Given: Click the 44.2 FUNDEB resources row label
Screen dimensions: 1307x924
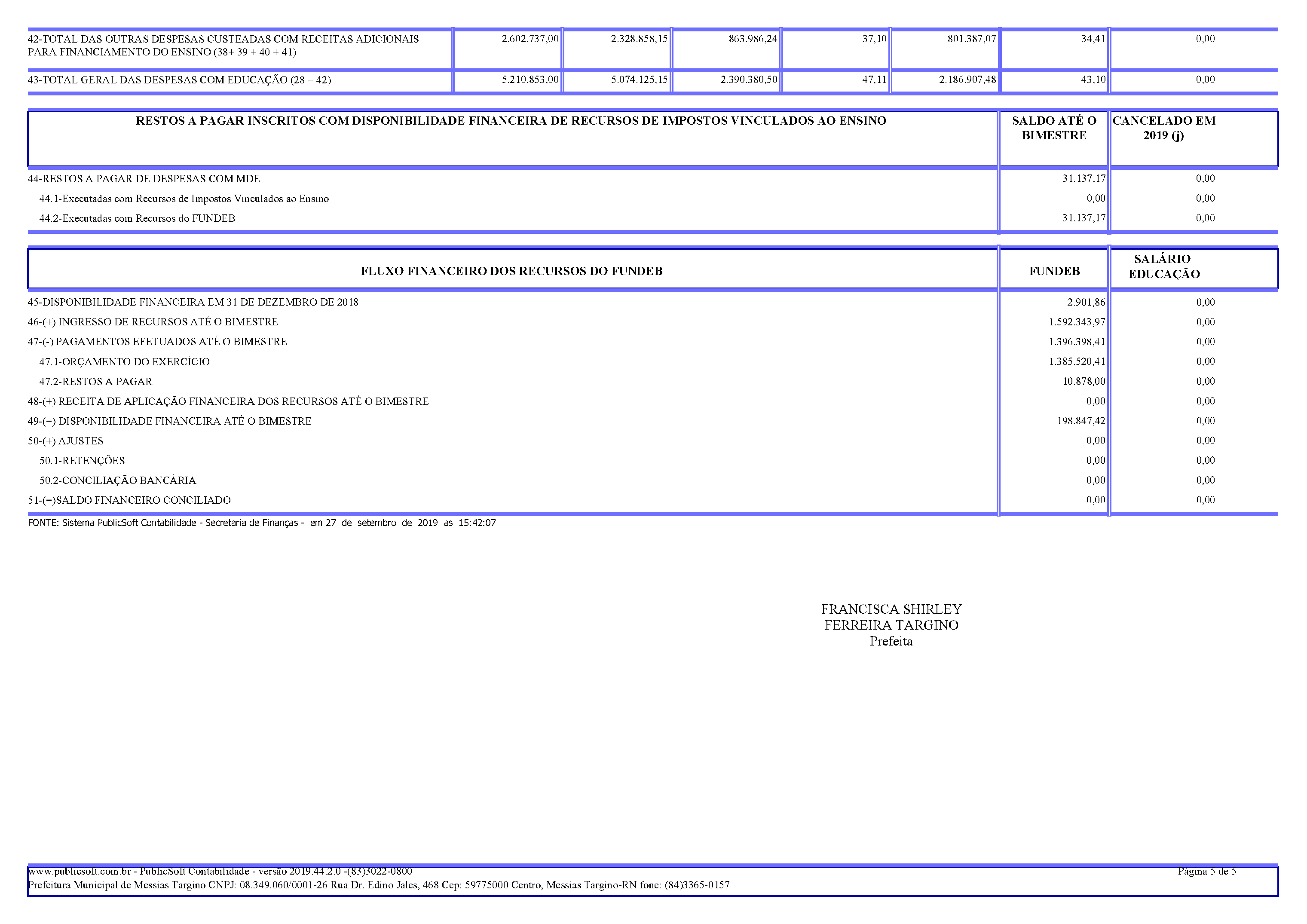Looking at the screenshot, I should 137,219.
